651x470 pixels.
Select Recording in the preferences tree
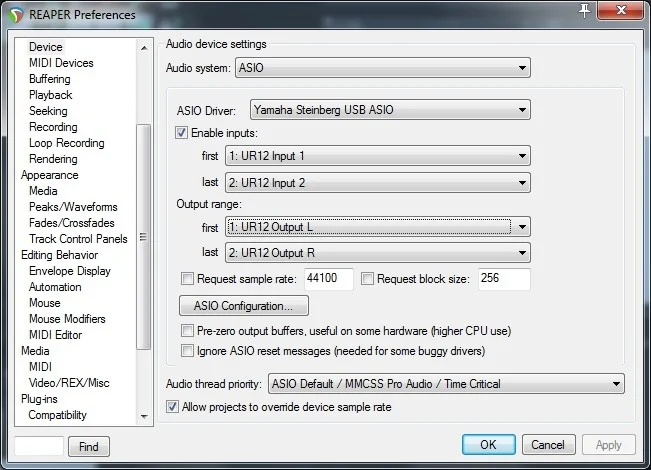(x=53, y=127)
